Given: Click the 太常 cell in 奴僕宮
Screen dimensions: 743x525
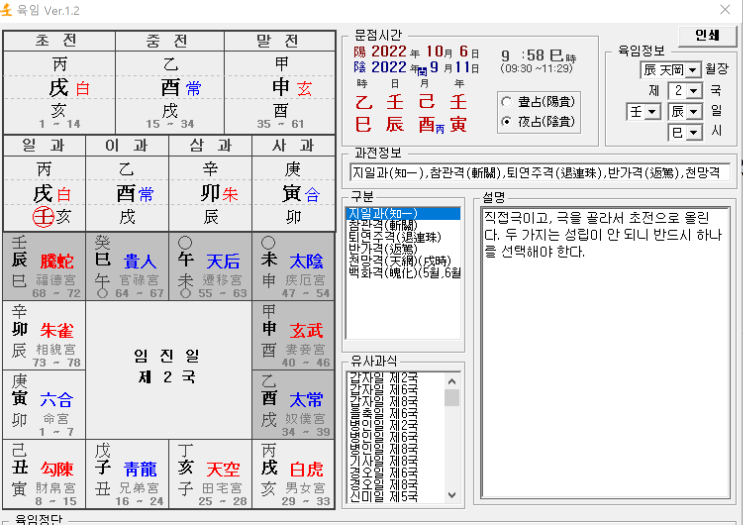Looking at the screenshot, I should (293, 404).
